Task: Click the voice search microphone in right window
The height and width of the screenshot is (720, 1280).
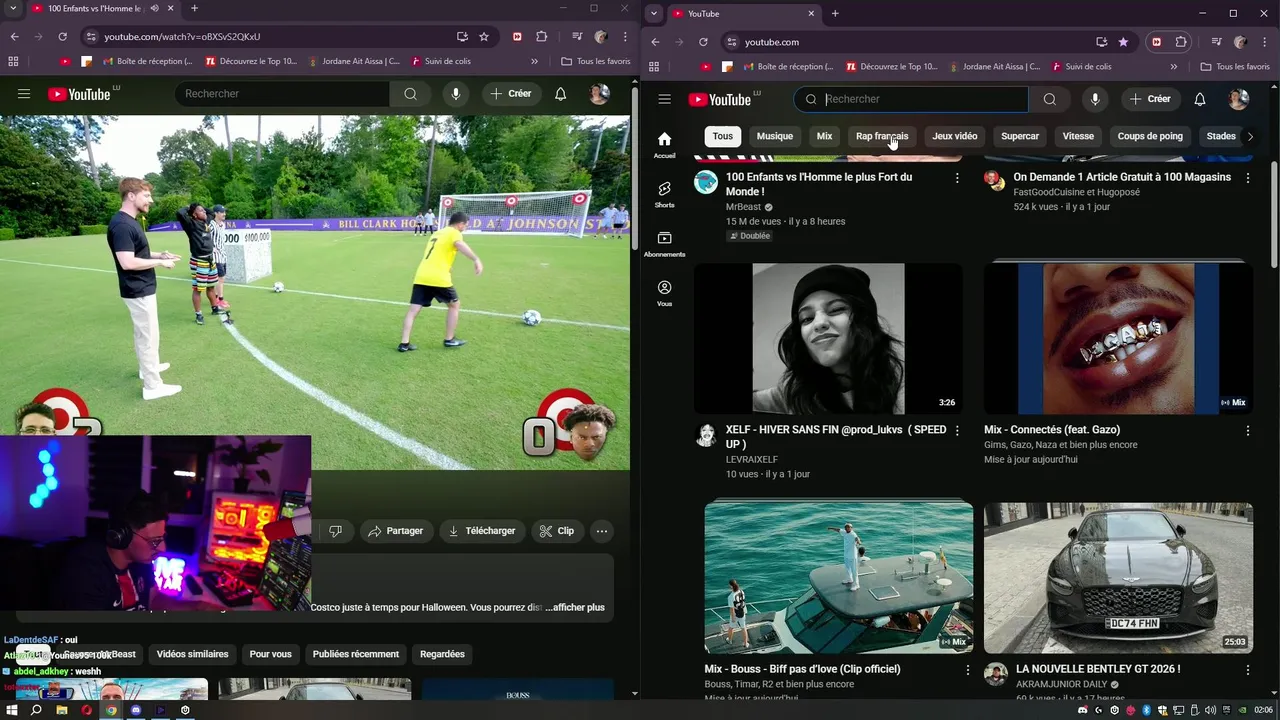Action: (x=1095, y=99)
